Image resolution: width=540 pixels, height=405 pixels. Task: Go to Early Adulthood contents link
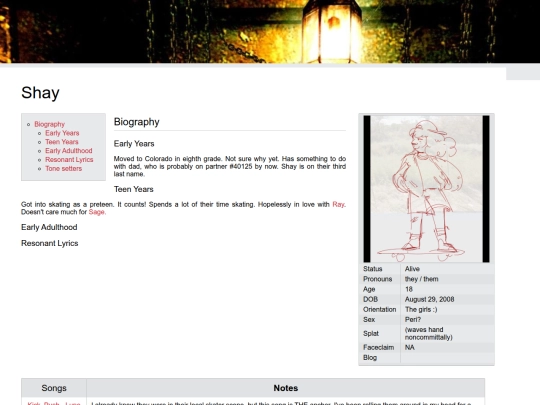coord(69,151)
